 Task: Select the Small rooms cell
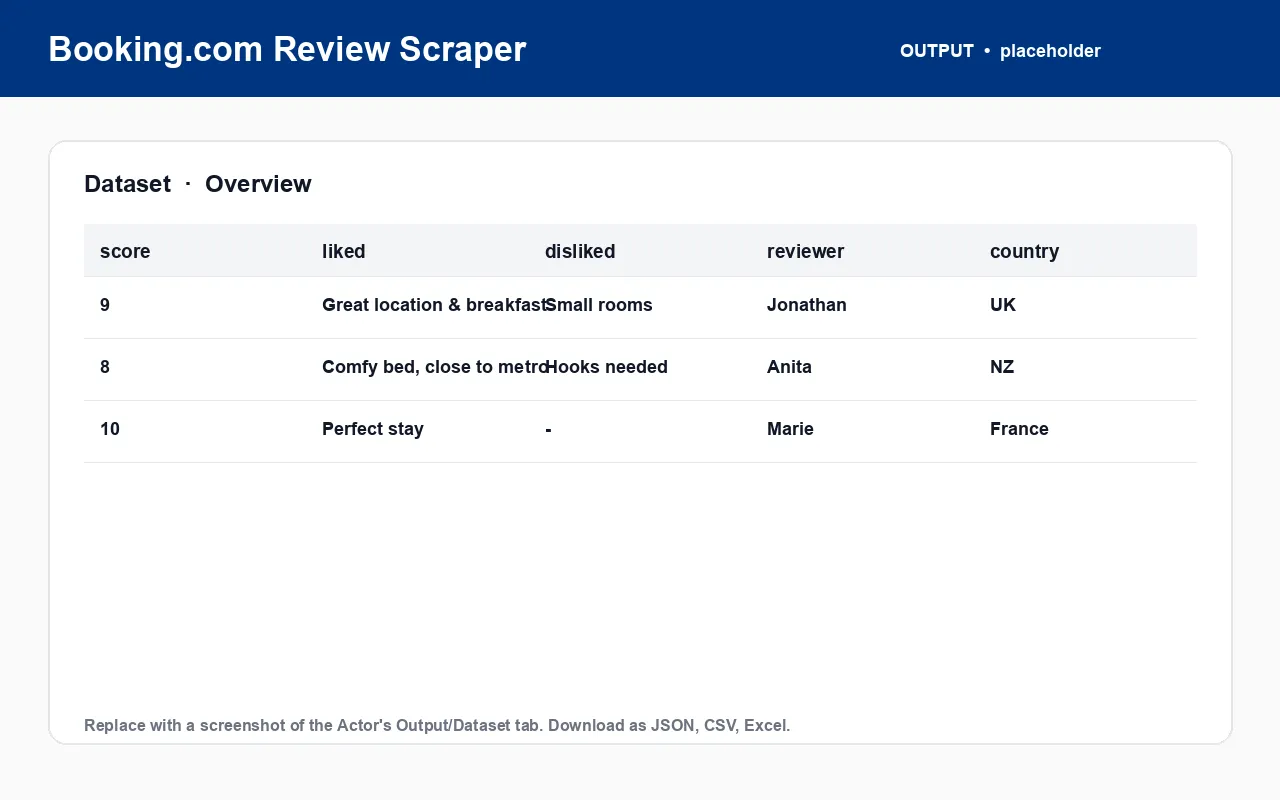599,305
